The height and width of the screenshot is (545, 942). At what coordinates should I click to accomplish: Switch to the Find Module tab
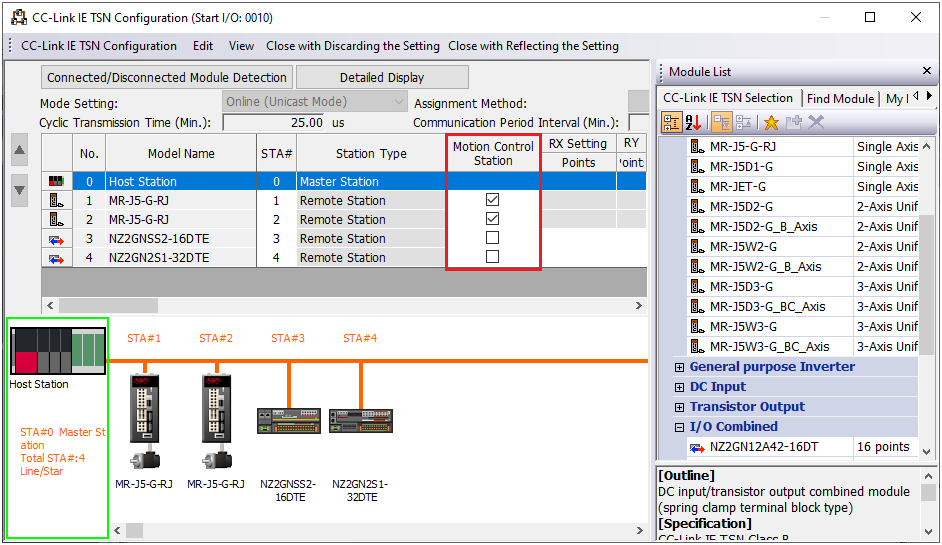pyautogui.click(x=840, y=99)
